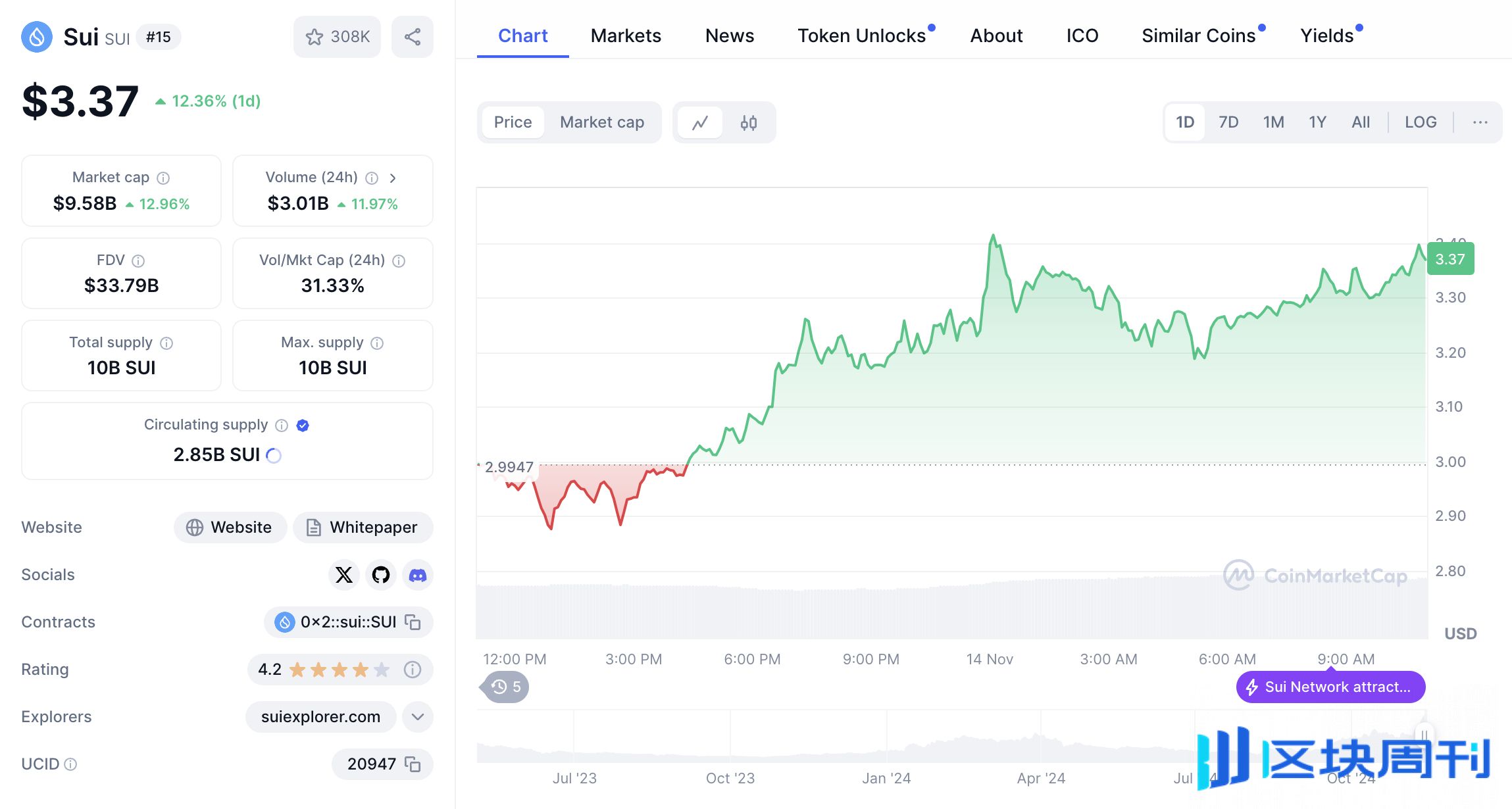Open the Rating info icon
This screenshot has width=1512, height=809.
[413, 670]
